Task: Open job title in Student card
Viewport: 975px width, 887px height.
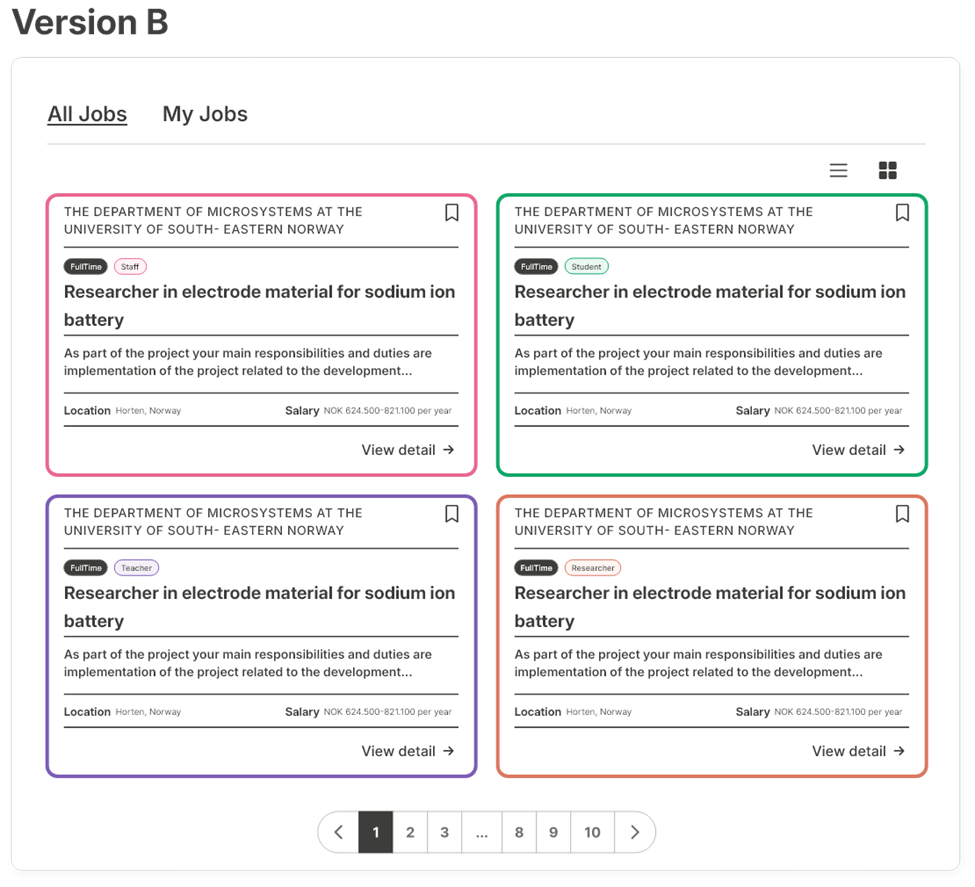Action: click(x=709, y=305)
